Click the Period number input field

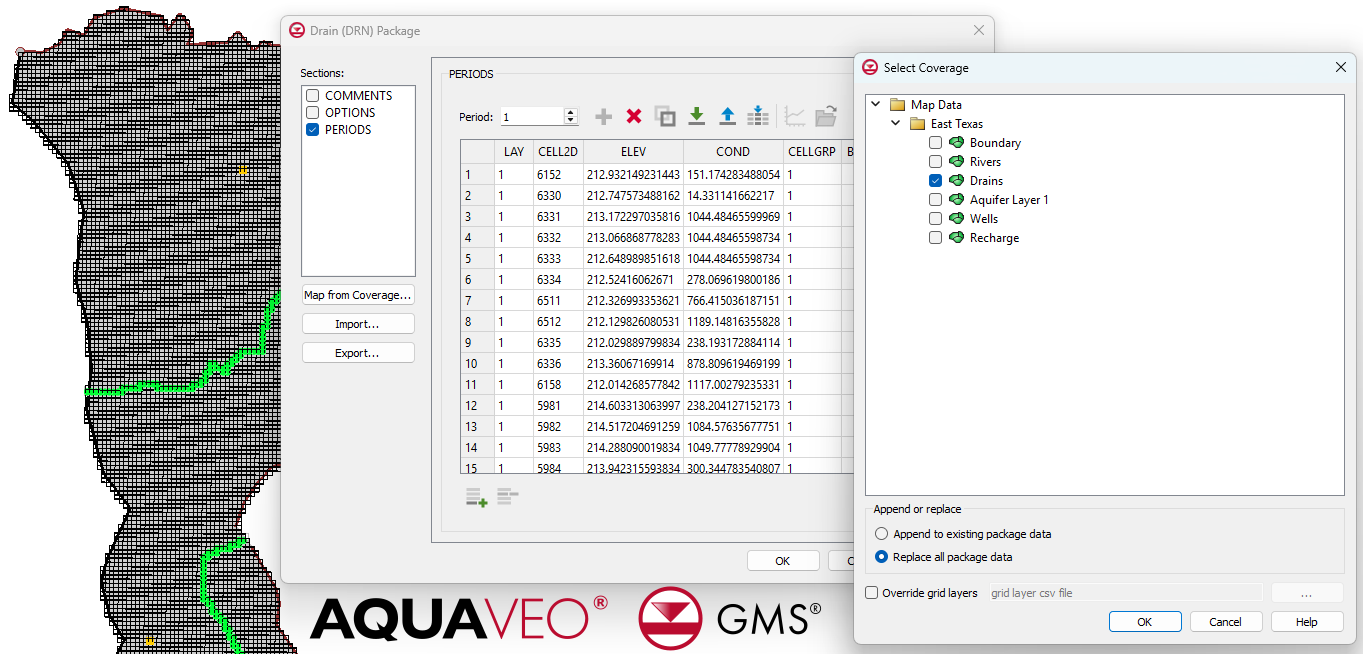tap(532, 117)
